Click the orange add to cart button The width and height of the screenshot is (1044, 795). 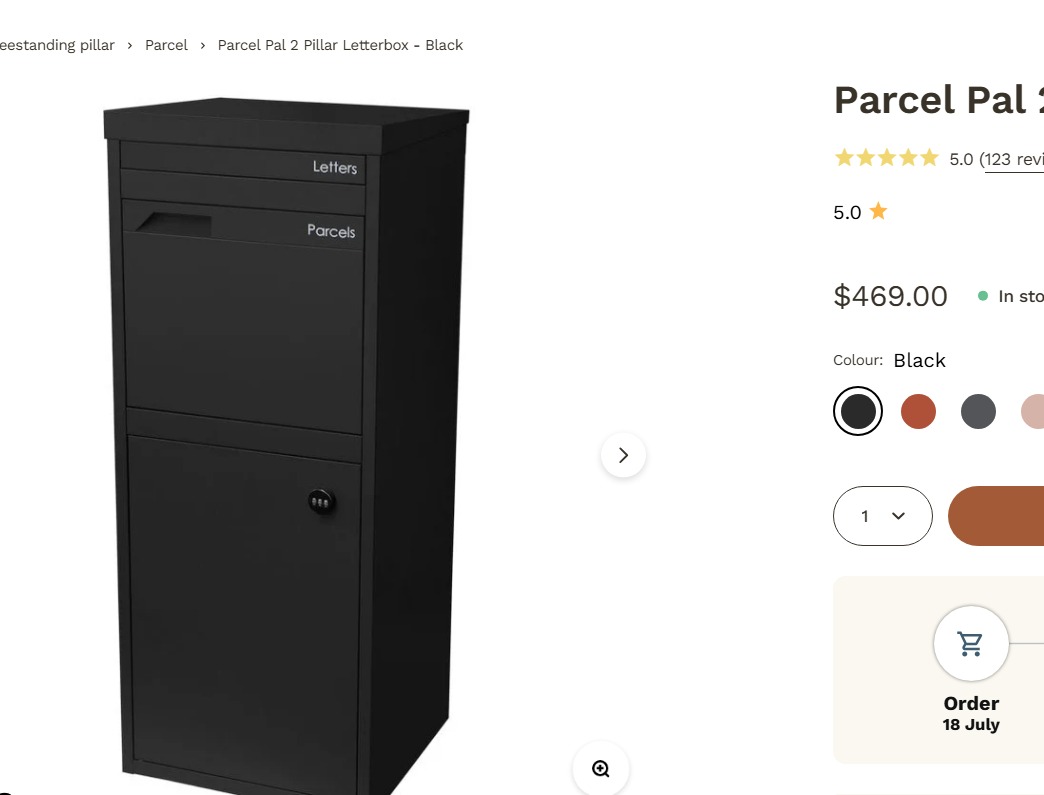click(996, 516)
